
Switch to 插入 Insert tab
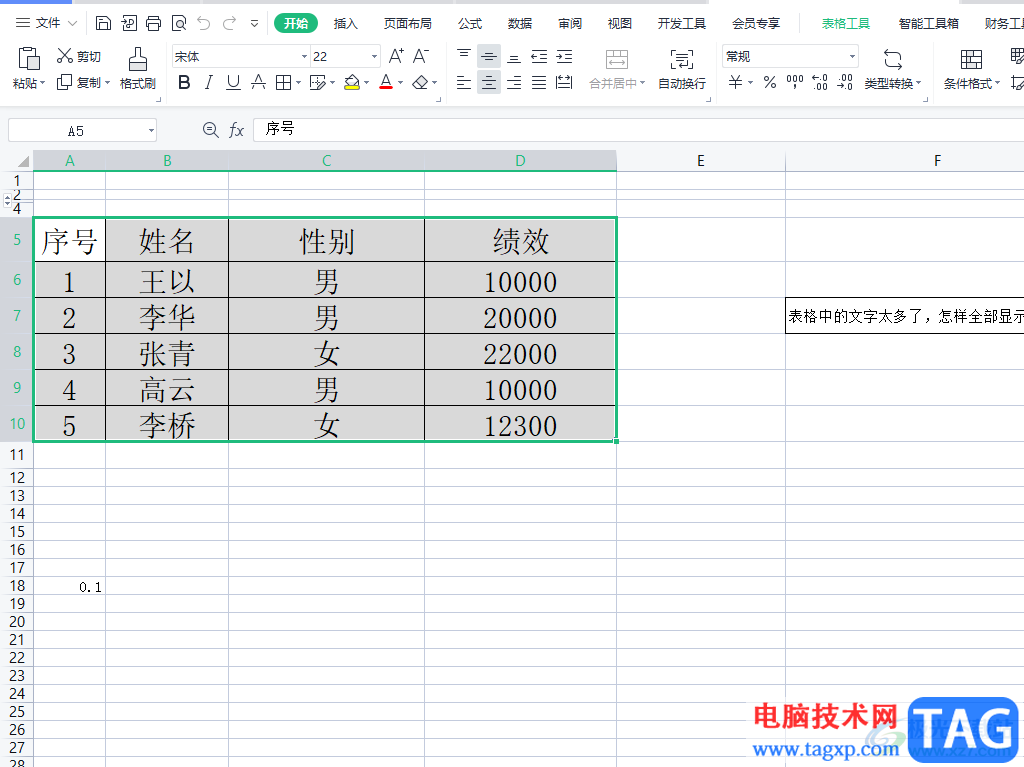click(345, 24)
